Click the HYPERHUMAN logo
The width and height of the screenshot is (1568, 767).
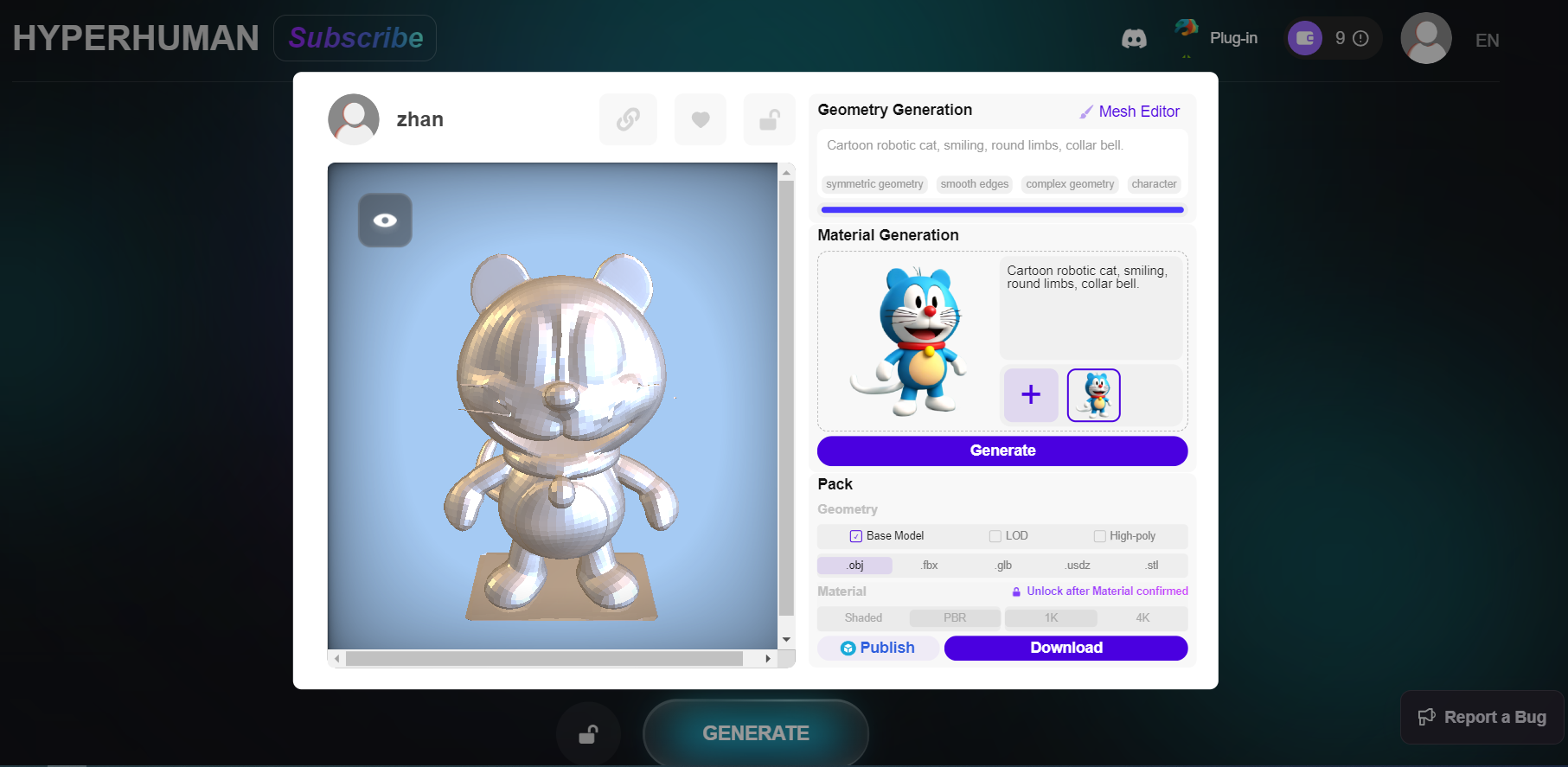(x=136, y=38)
